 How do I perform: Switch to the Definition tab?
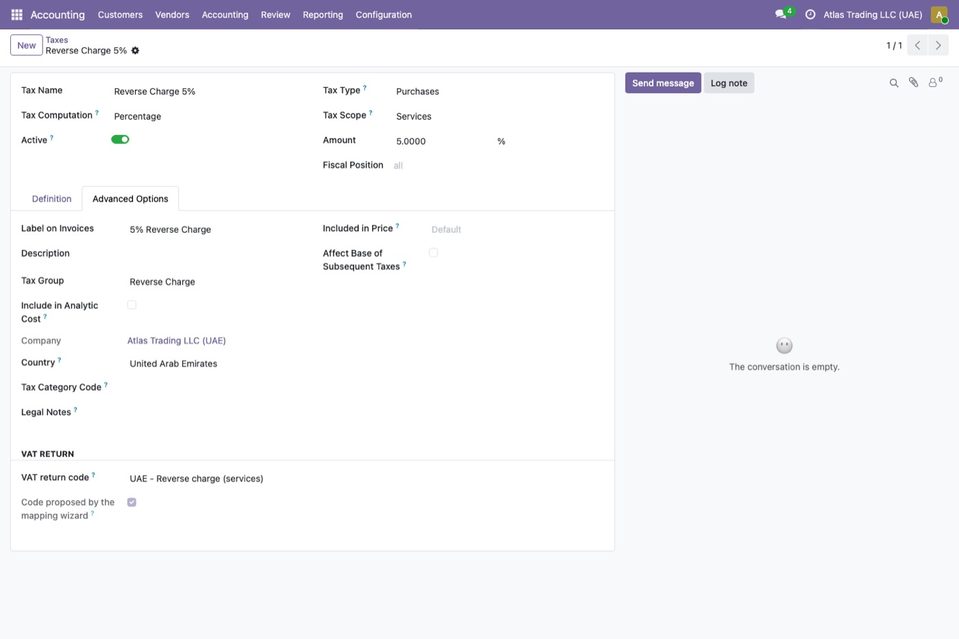coord(51,199)
